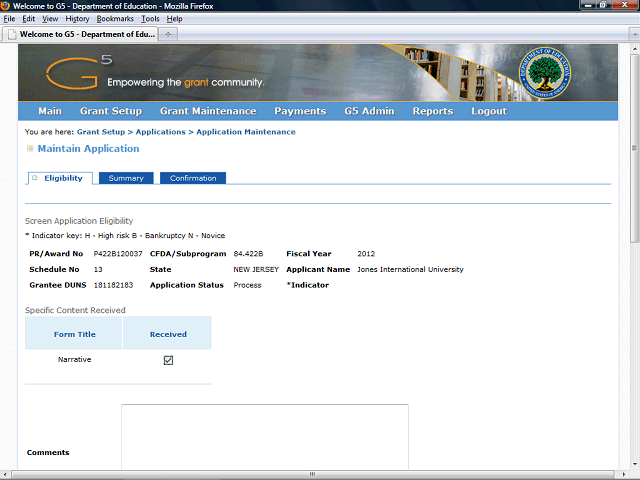Viewport: 640px width, 480px height.
Task: Click CFDA value 84.422B
Action: click(x=248, y=254)
